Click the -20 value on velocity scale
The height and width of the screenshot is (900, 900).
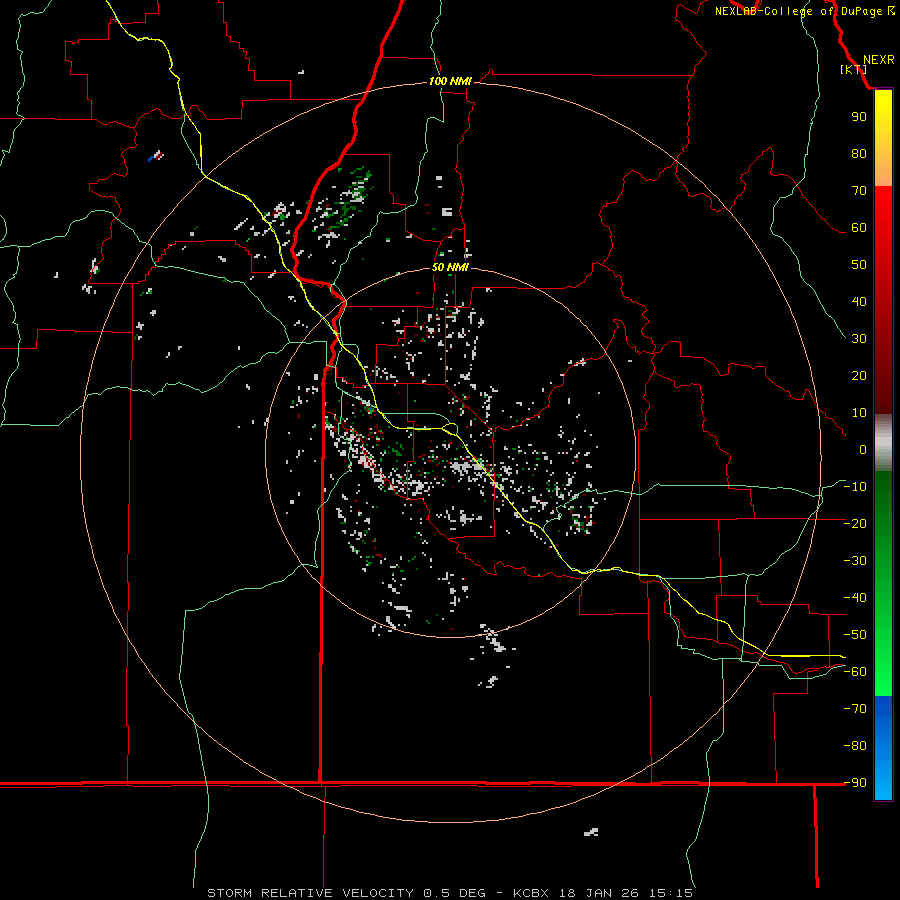[855, 523]
